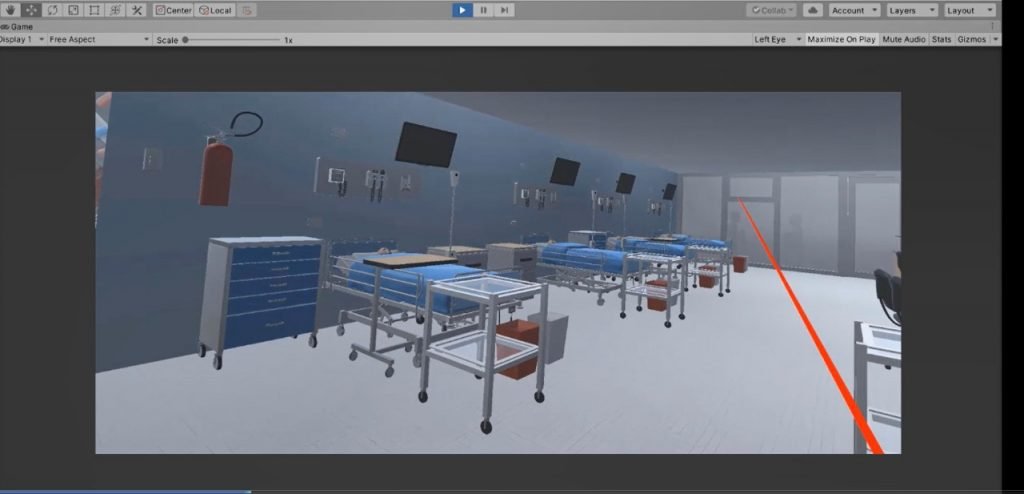This screenshot has width=1024, height=494.
Task: Select the Rotate tool
Action: pyautogui.click(x=52, y=10)
